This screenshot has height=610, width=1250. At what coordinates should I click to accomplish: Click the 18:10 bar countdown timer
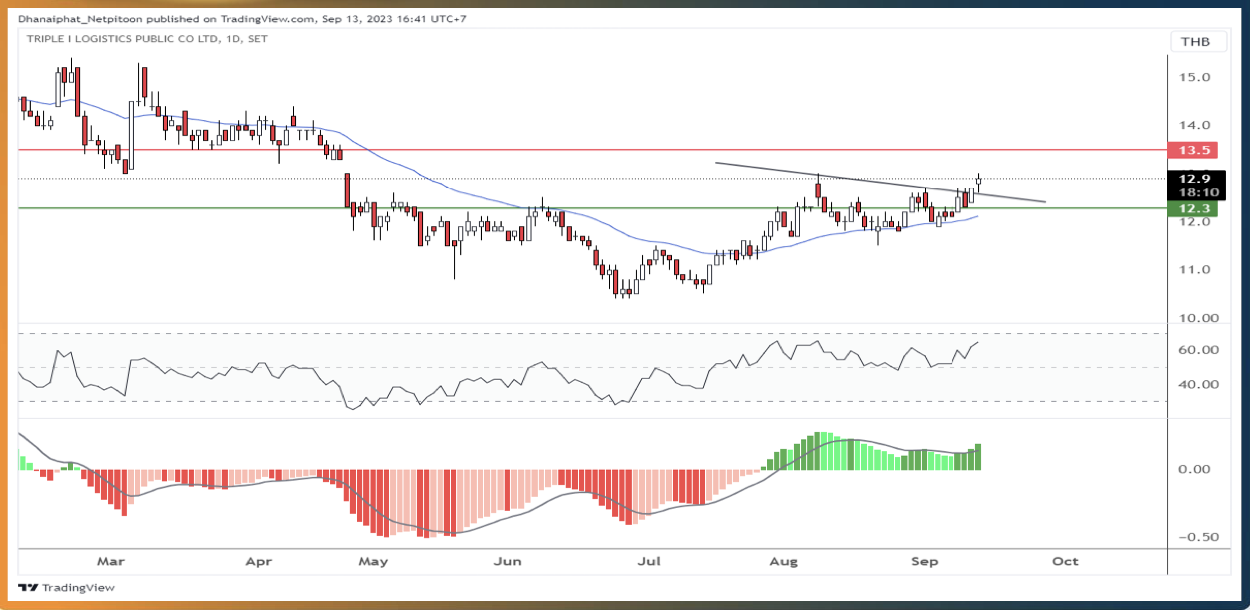(x=1195, y=191)
